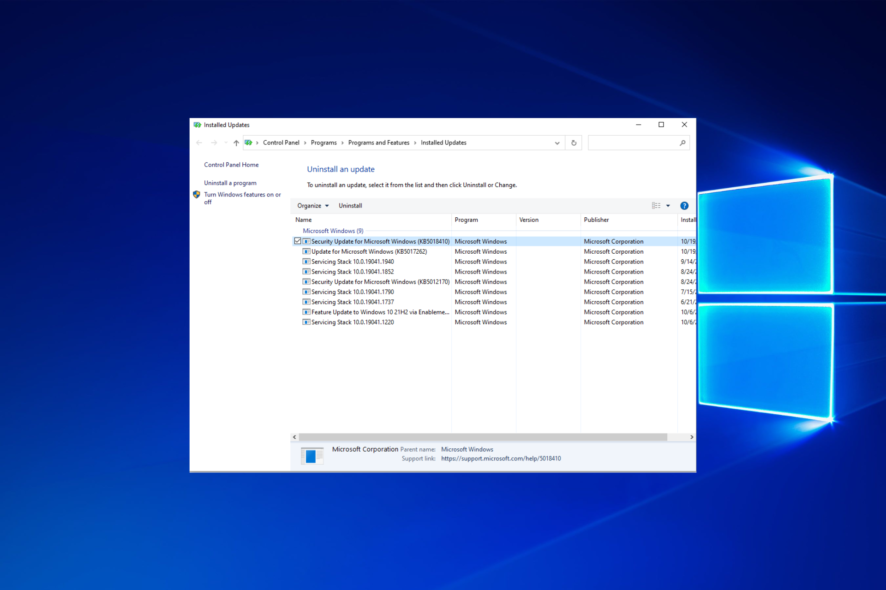Collapse the Microsoft Windows (9) group
Viewport: 886px width, 590px height.
pyautogui.click(x=333, y=231)
